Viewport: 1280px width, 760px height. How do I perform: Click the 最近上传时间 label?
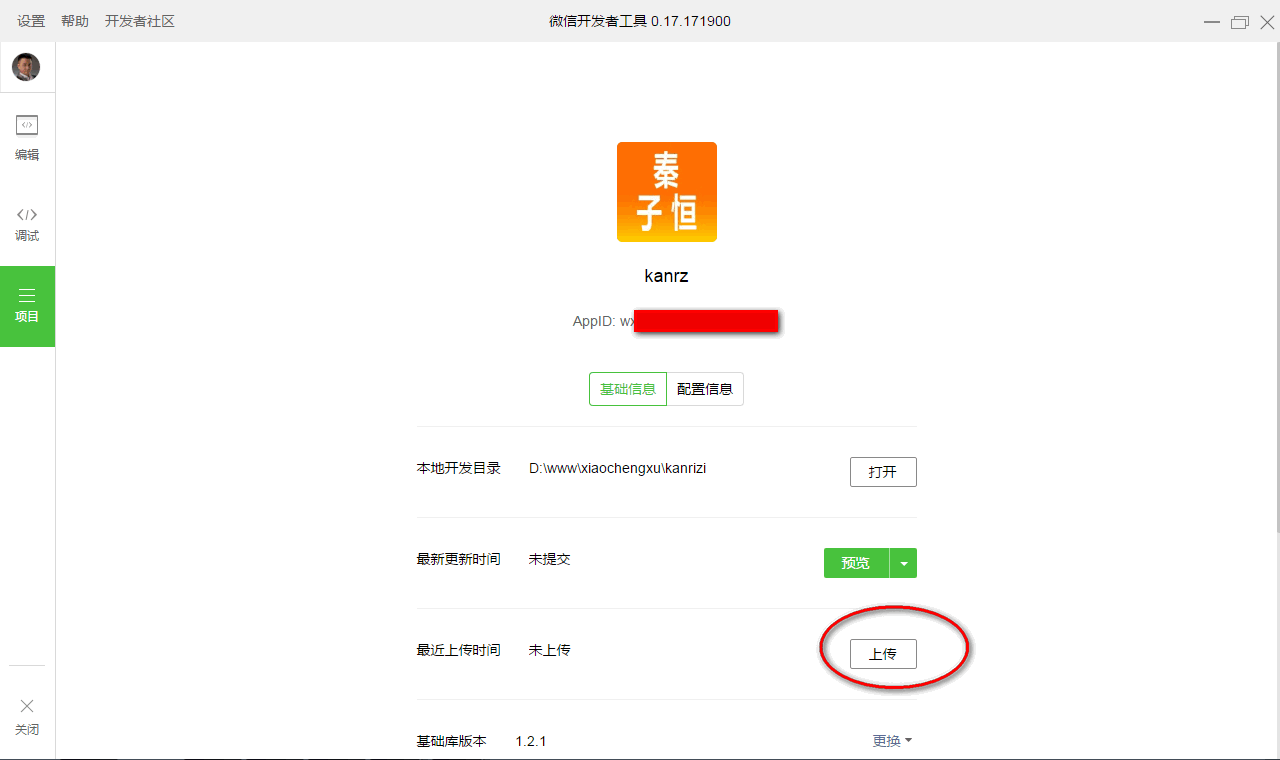pyautogui.click(x=458, y=650)
